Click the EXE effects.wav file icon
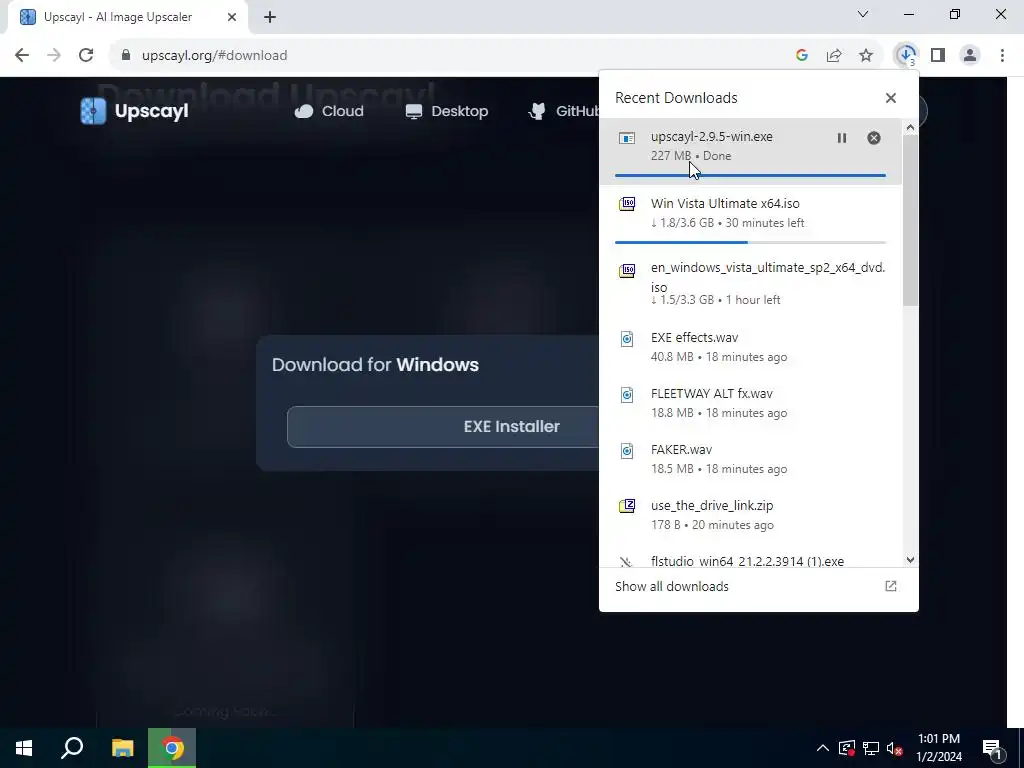Screen dimensions: 1024x768 coord(627,339)
